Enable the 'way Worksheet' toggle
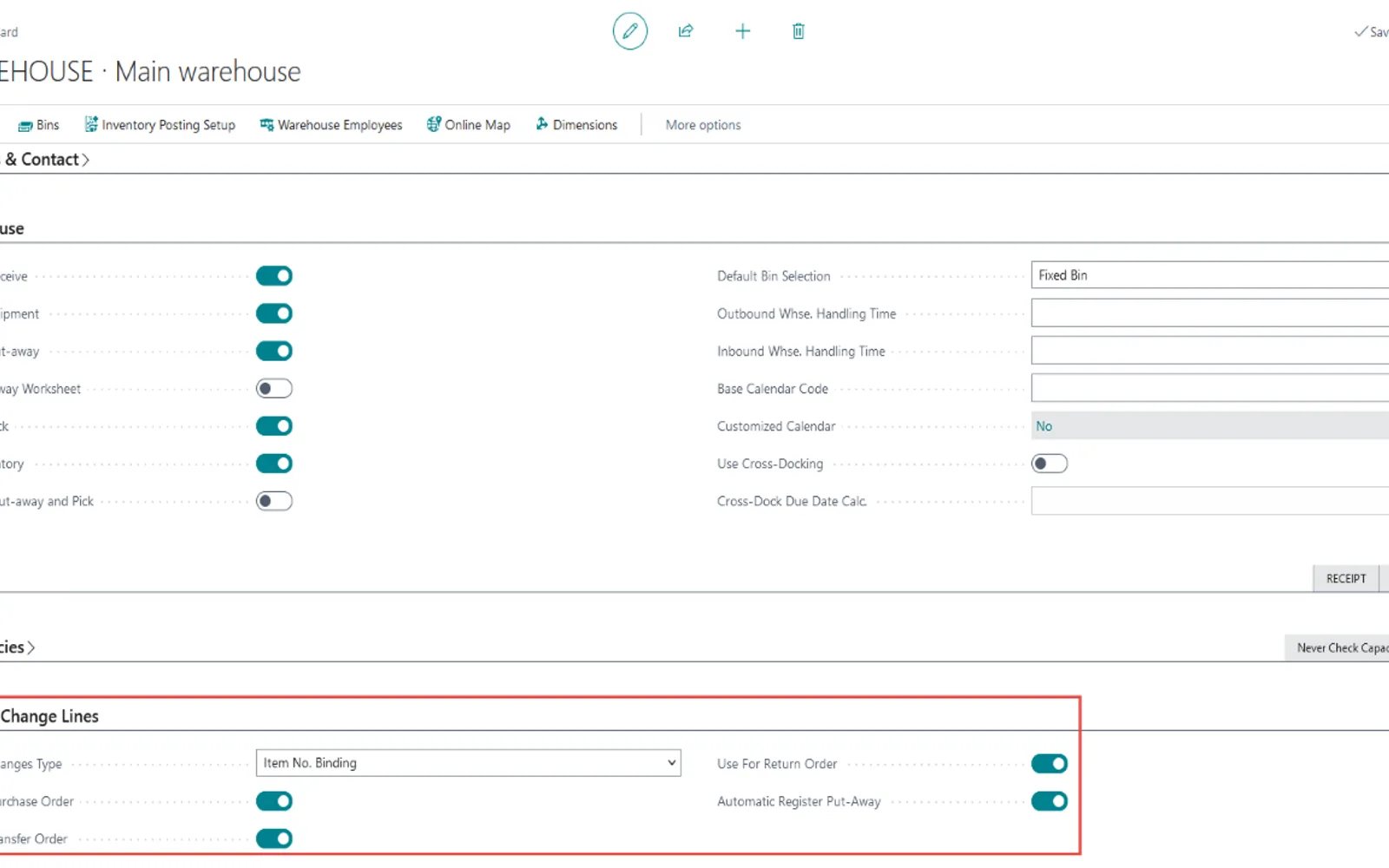Image resolution: width=1389 pixels, height=868 pixels. tap(274, 389)
